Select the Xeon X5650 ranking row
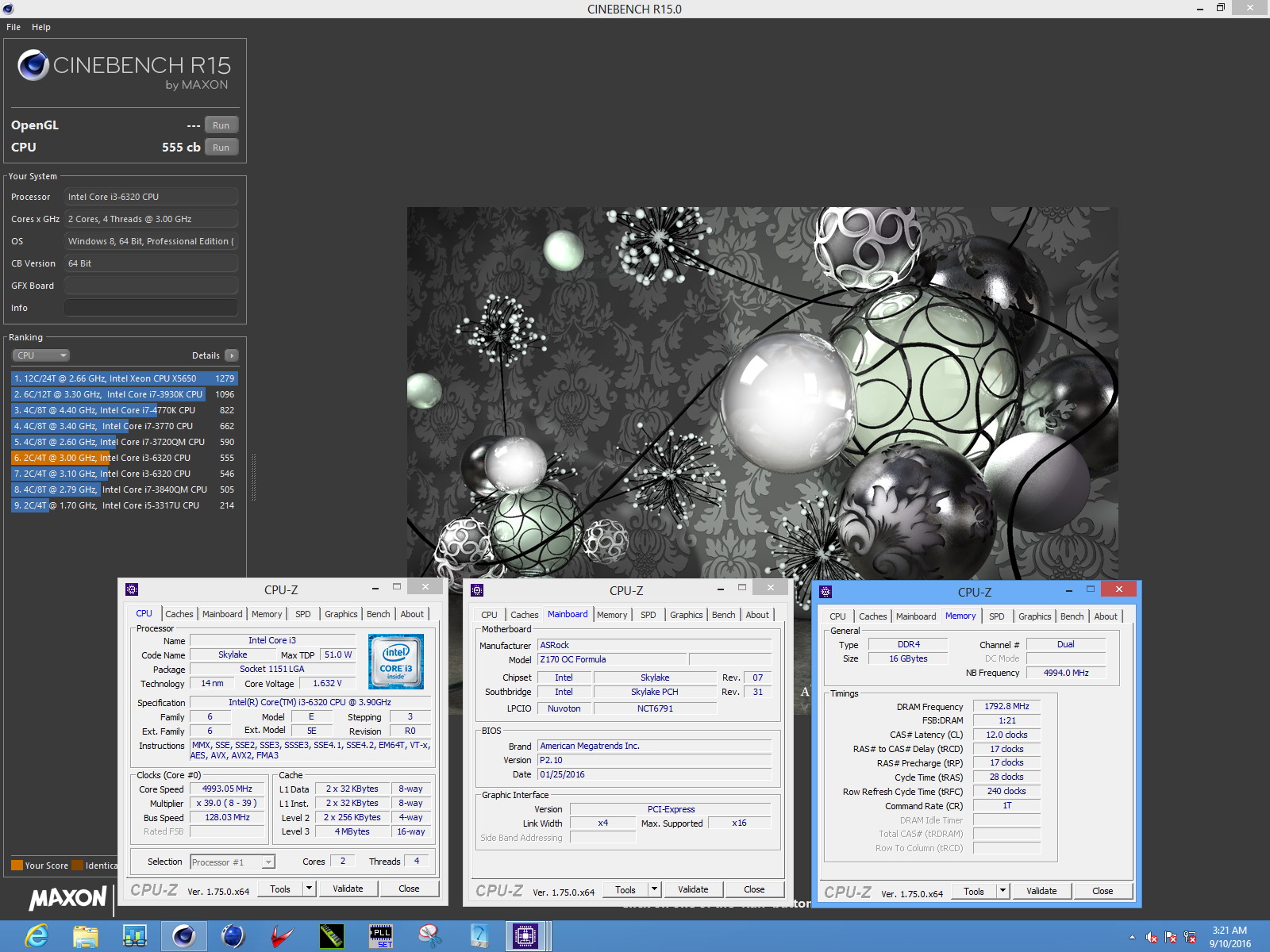The image size is (1270, 952). pos(124,378)
